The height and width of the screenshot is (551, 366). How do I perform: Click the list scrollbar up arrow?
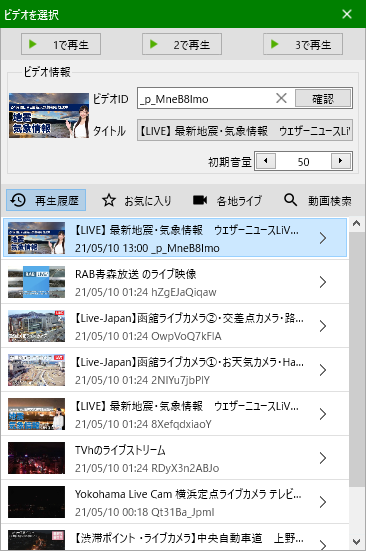click(357, 223)
